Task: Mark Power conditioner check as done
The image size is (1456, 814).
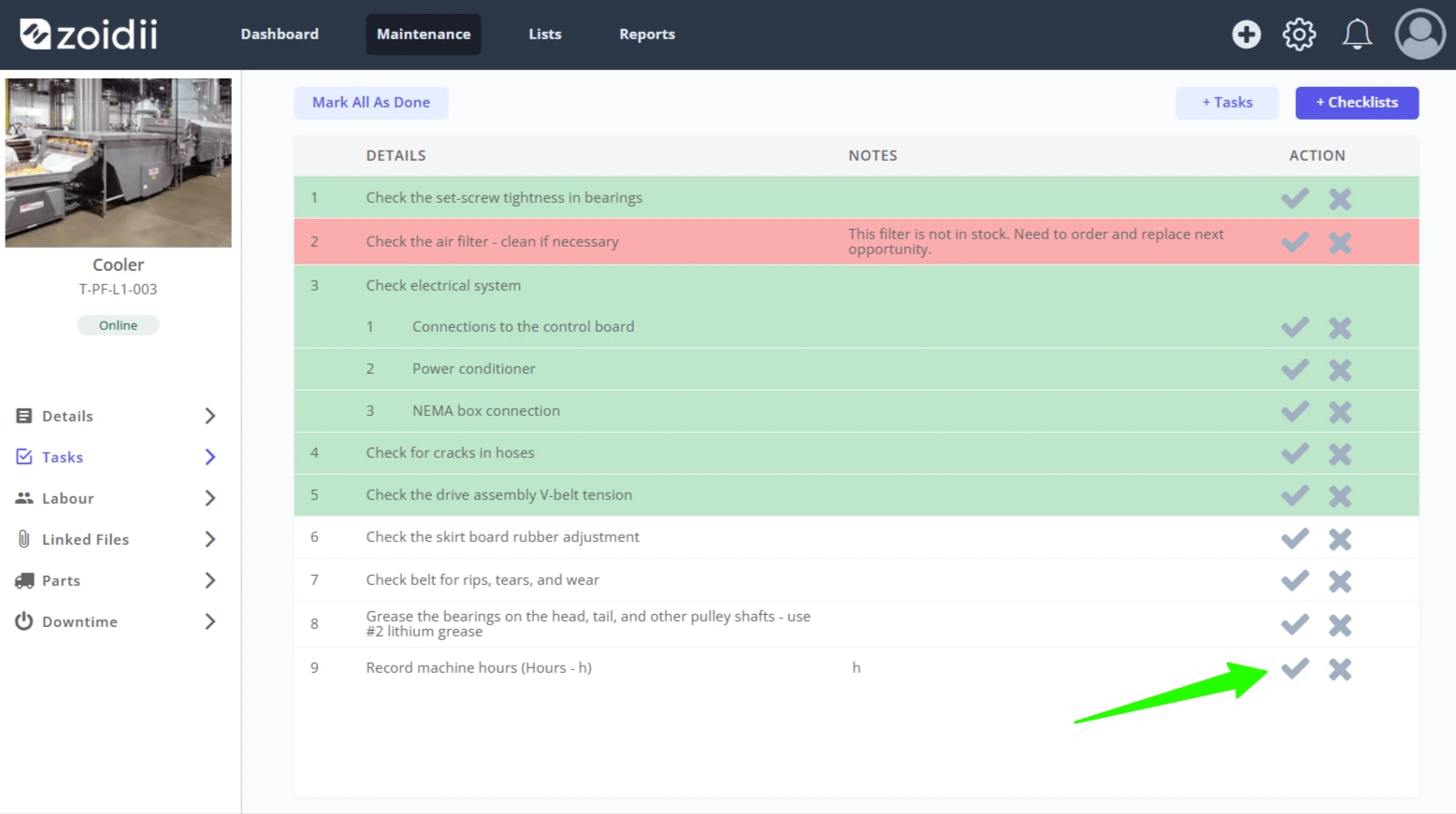Action: click(x=1295, y=369)
